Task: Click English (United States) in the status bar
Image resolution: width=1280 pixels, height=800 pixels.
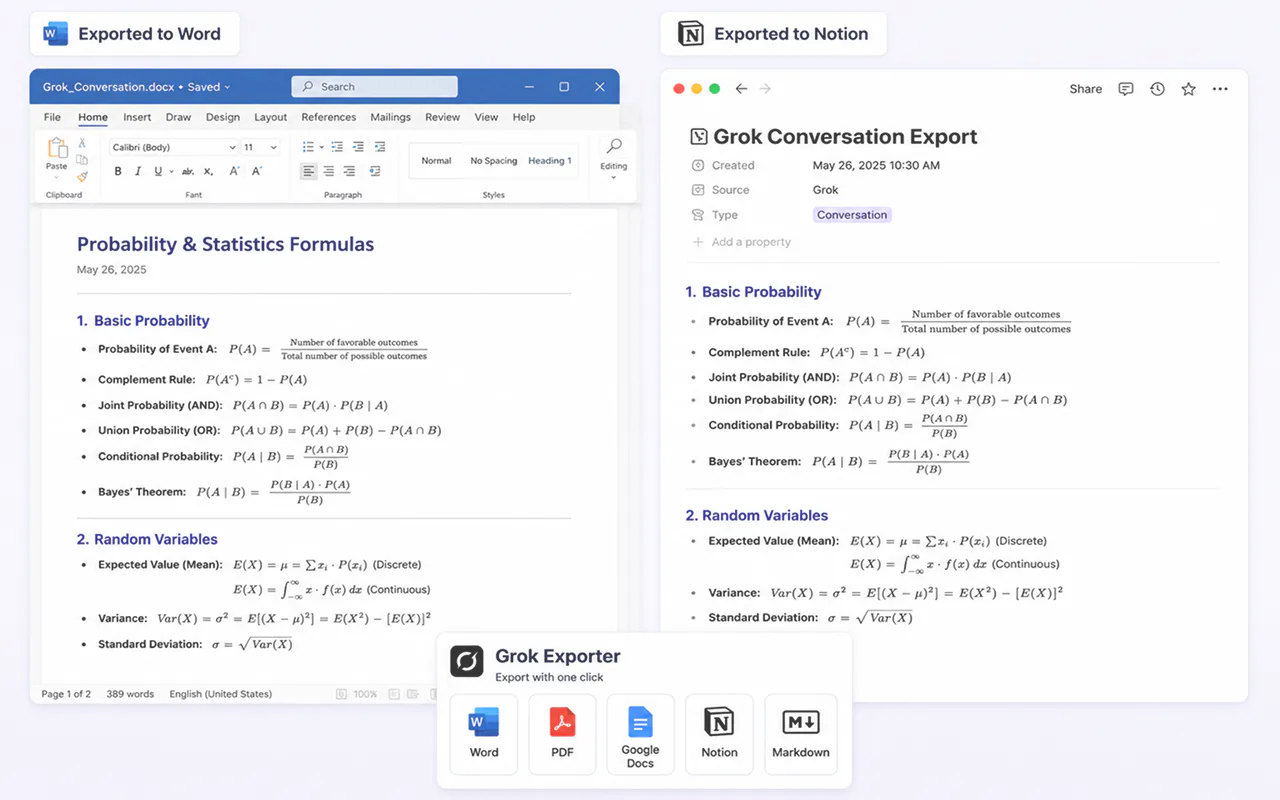Action: click(220, 694)
